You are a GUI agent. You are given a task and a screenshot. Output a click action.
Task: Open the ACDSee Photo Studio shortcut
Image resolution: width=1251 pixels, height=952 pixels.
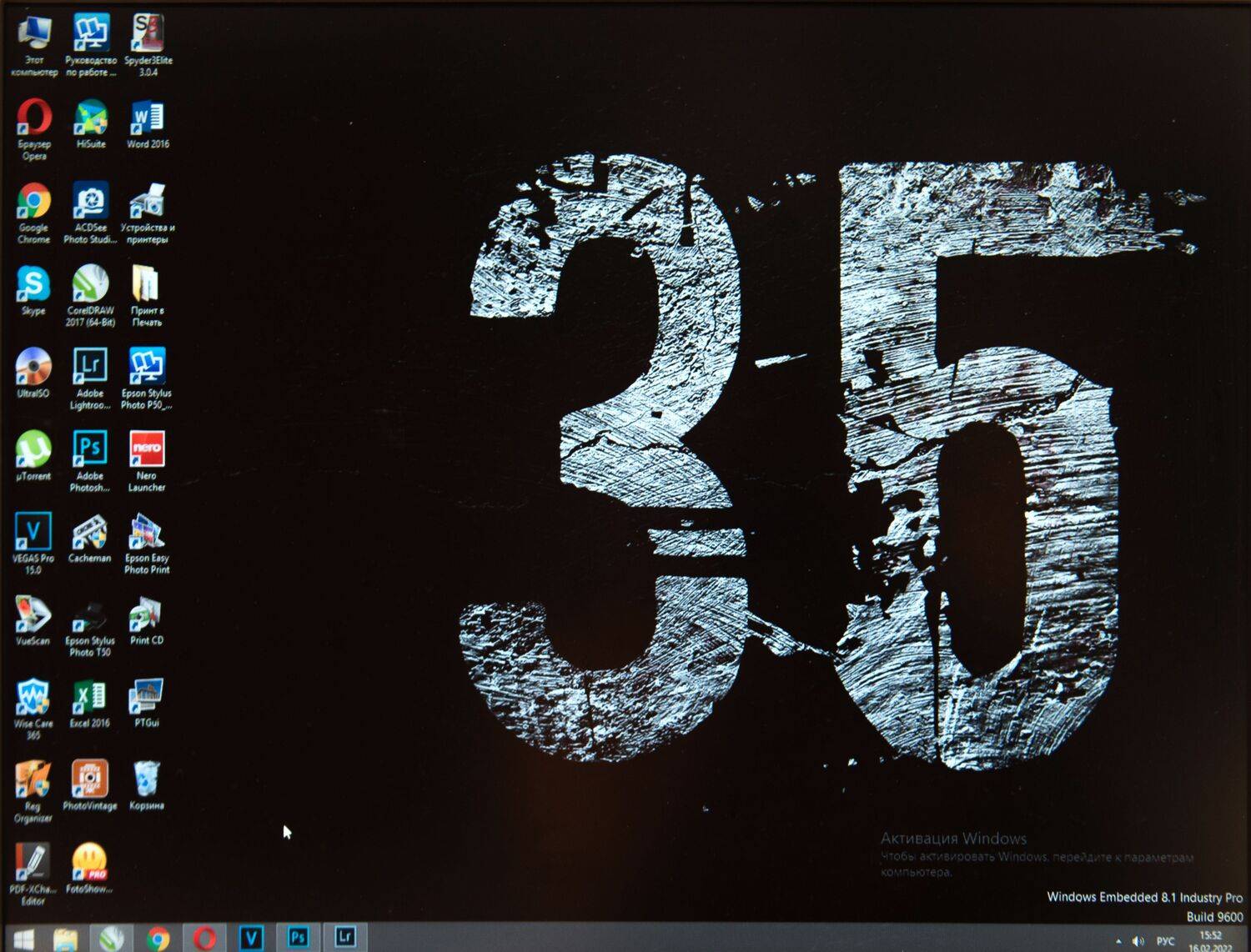click(x=90, y=202)
